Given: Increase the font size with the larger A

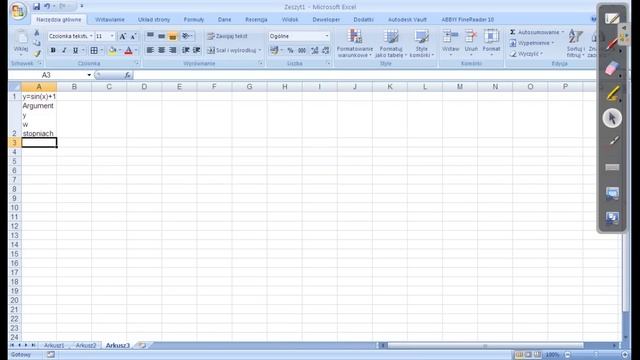Looking at the screenshot, I should pyautogui.click(x=122, y=36).
